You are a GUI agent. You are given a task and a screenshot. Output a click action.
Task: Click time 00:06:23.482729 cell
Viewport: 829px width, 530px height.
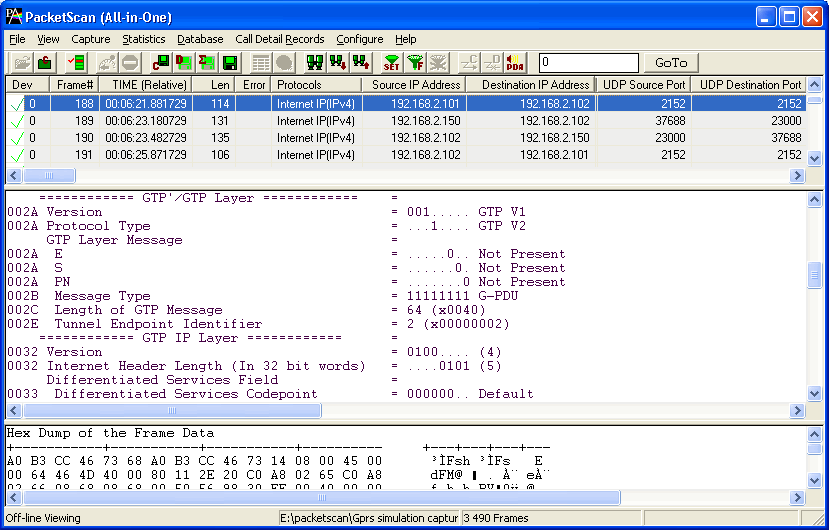tap(146, 138)
